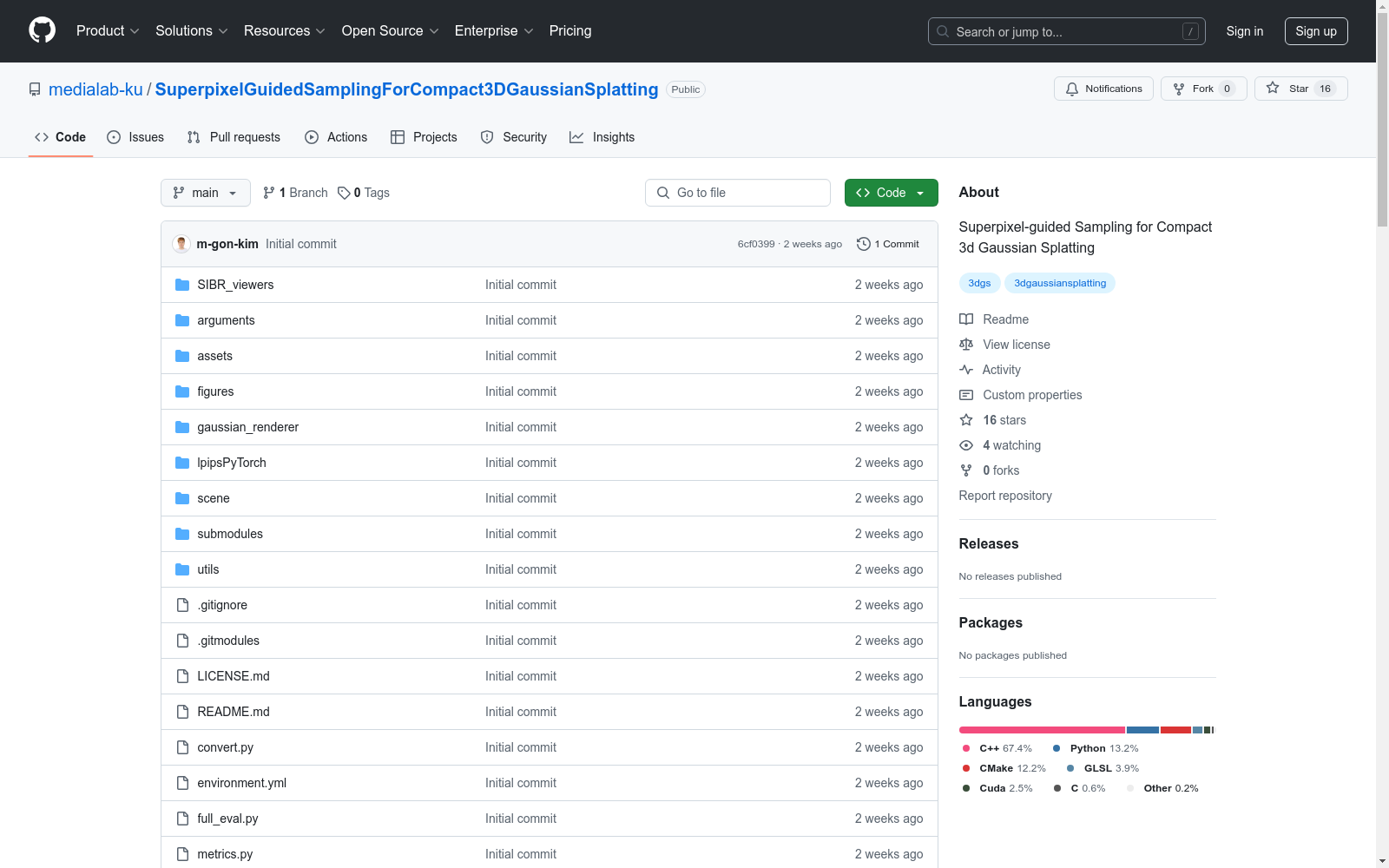Open the Actions tab
The height and width of the screenshot is (868, 1389).
336,137
